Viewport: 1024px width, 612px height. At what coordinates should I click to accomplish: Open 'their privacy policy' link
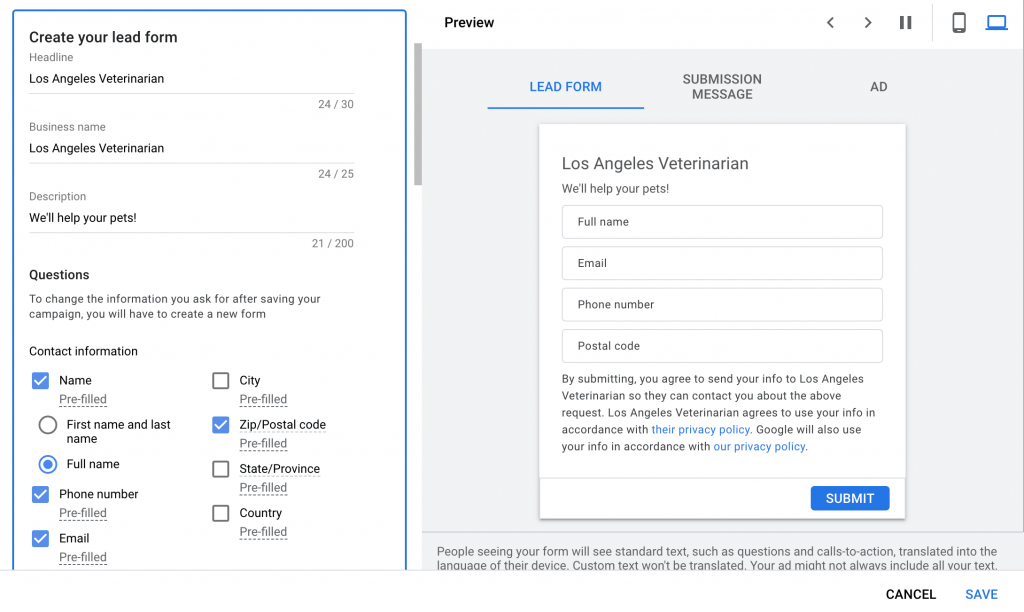(x=701, y=430)
